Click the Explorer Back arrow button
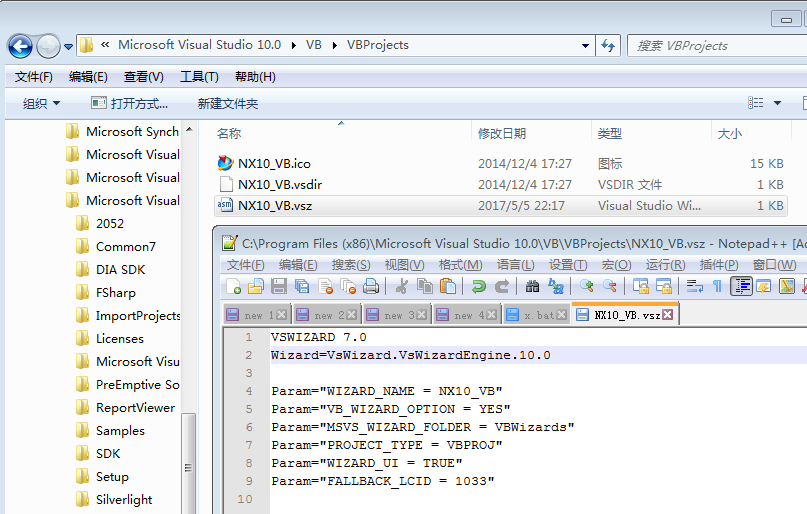The height and width of the screenshot is (514, 807). pos(21,46)
